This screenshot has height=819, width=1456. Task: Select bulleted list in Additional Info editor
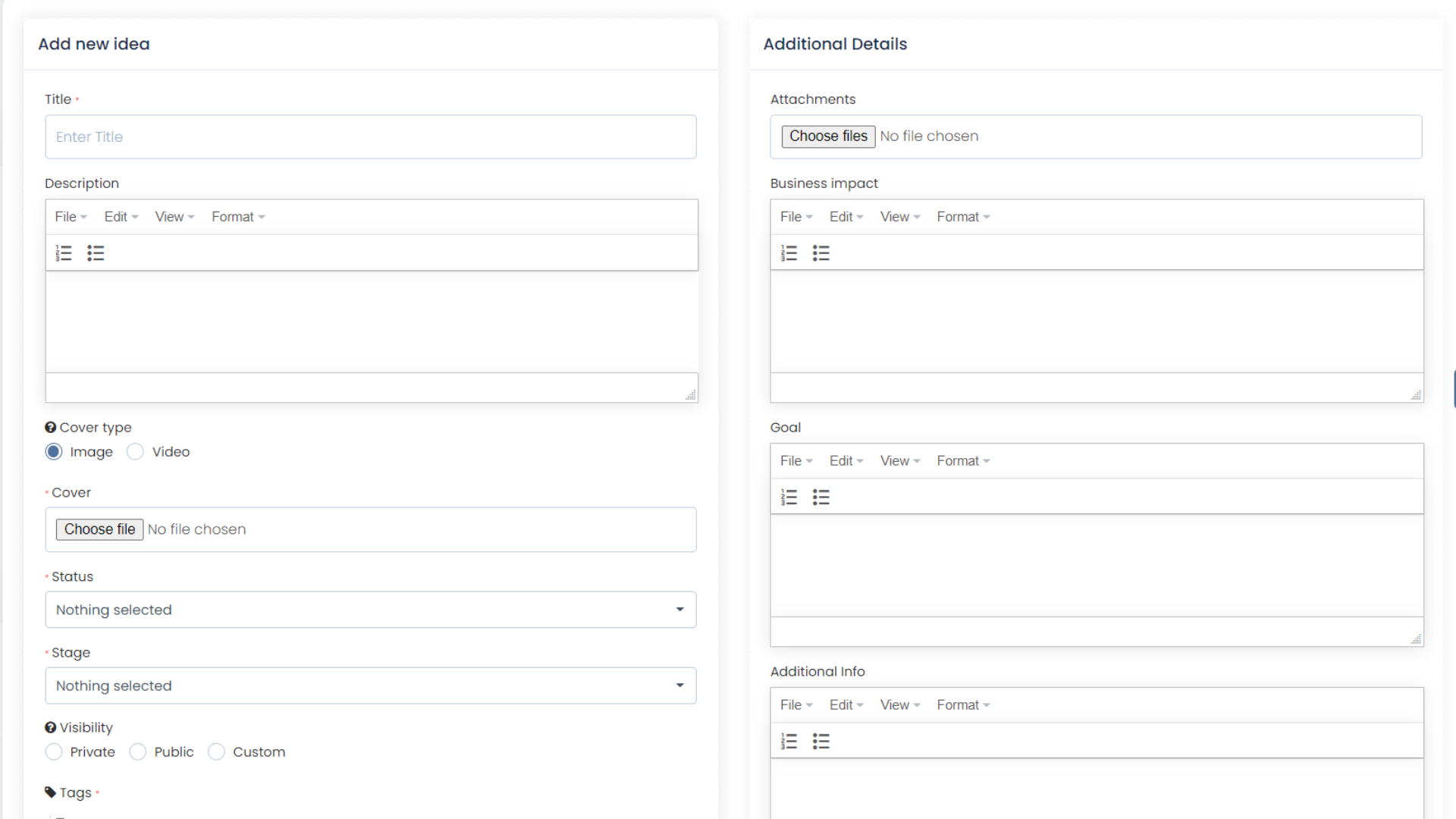[x=821, y=741]
